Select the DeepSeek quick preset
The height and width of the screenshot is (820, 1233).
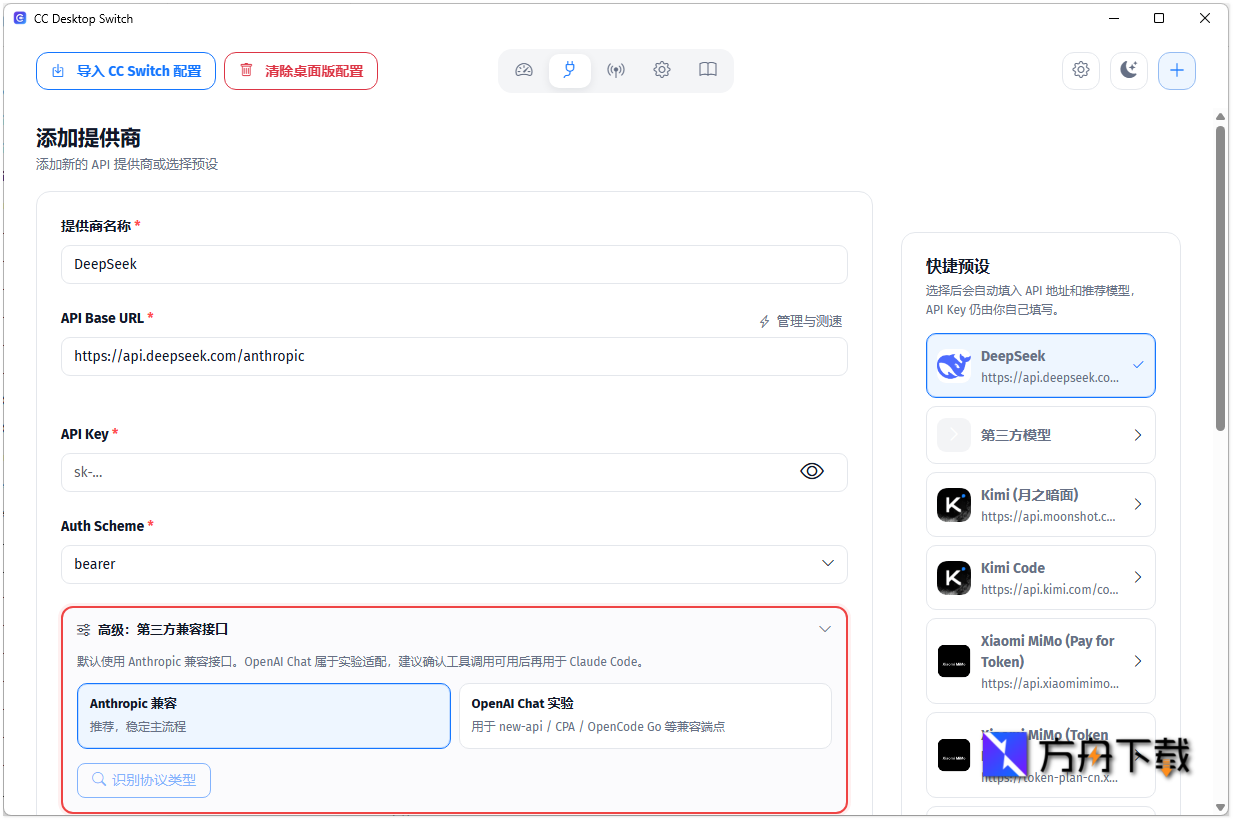tap(1041, 366)
